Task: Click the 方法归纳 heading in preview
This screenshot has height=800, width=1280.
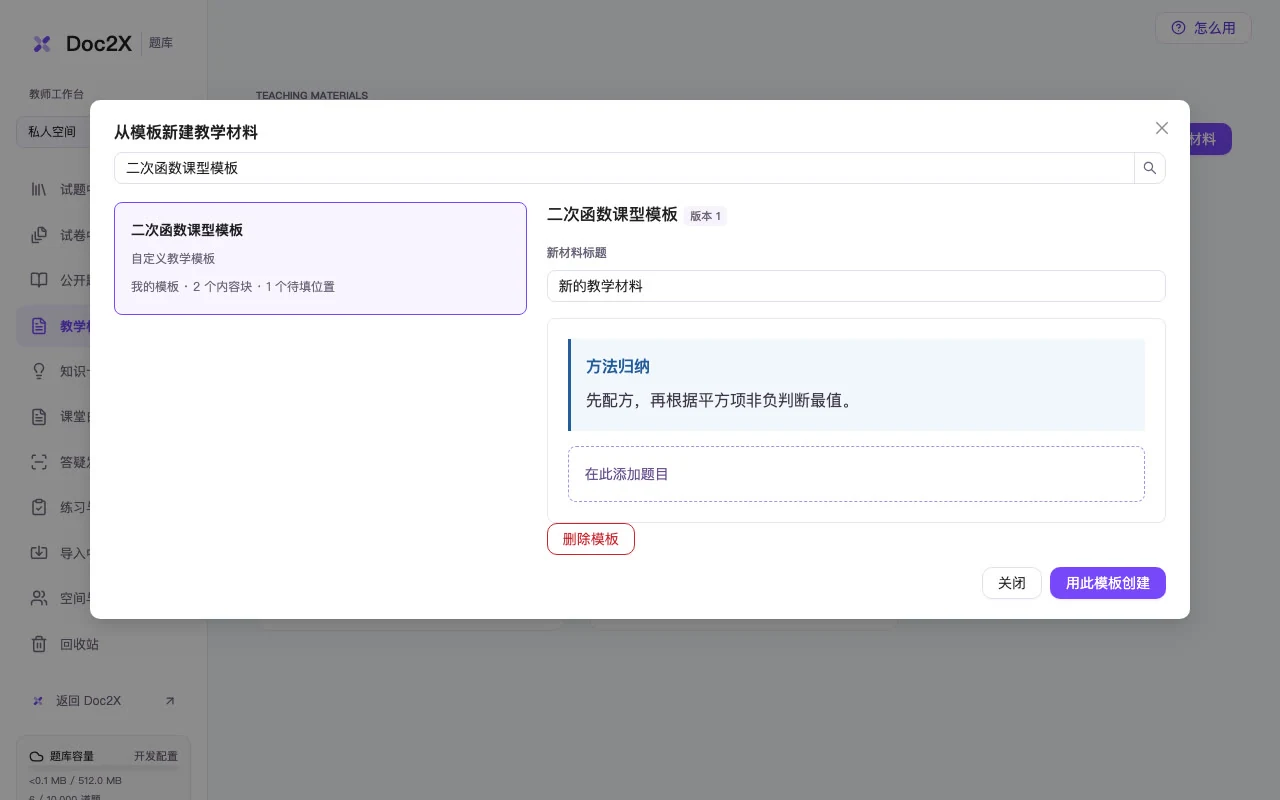Action: point(618,367)
